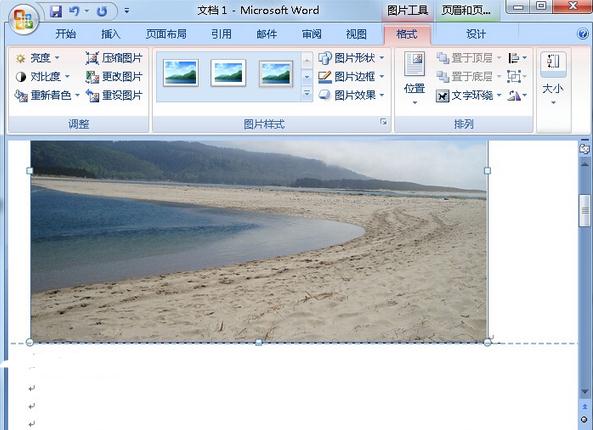Click the group objects icon
Viewport: 593px width, 430px height.
tap(517, 76)
